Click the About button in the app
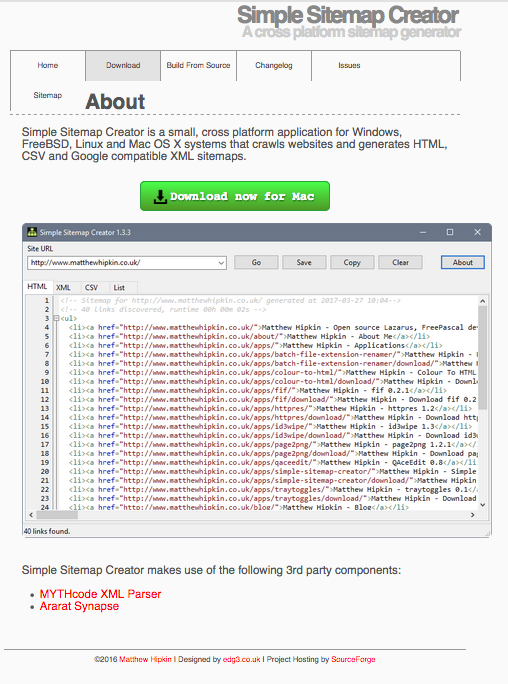The width and height of the screenshot is (508, 684). 463,263
